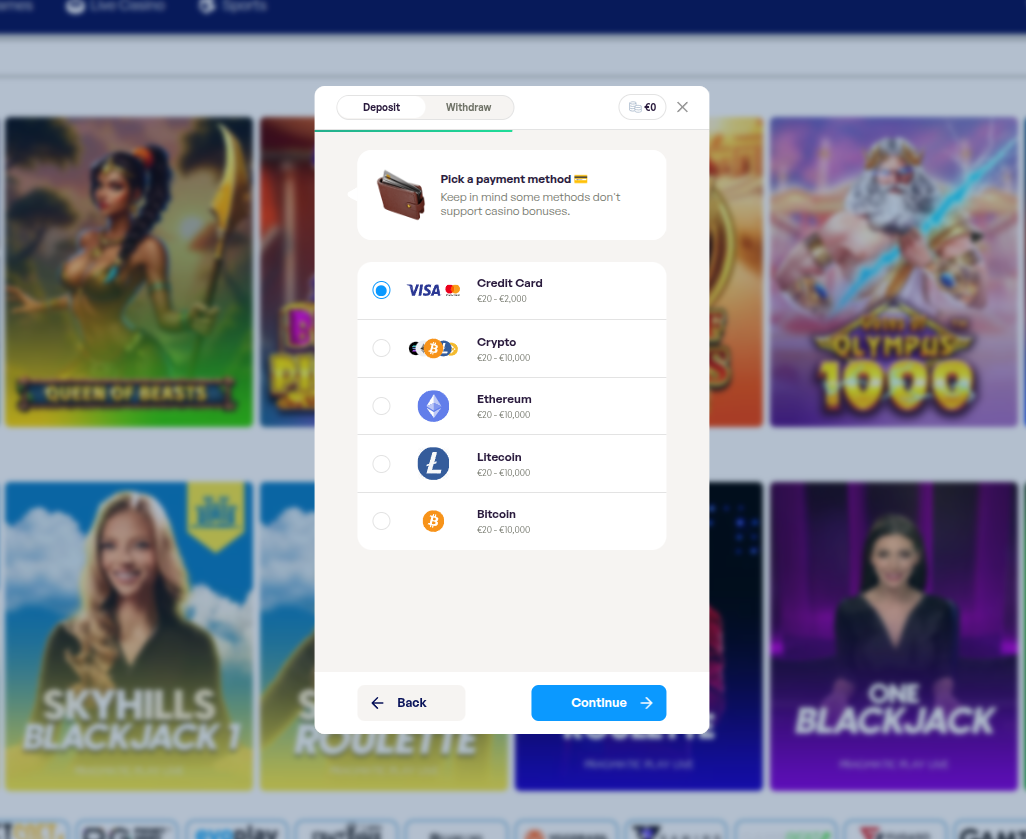The image size is (1026, 839).
Task: Pick the Litecoin radio option
Action: (x=381, y=464)
